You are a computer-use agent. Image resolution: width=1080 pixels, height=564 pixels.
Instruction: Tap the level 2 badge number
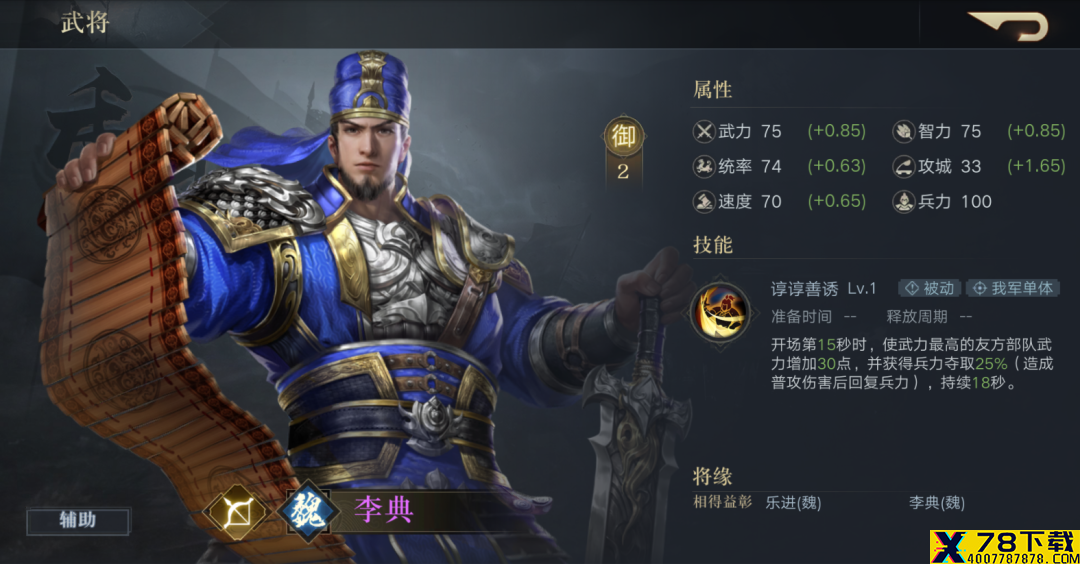pyautogui.click(x=623, y=171)
